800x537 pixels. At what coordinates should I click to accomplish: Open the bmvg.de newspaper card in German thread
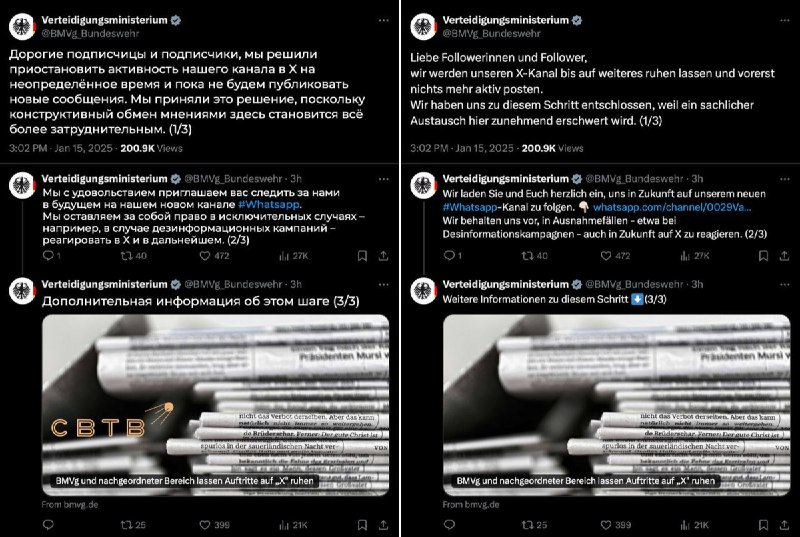tap(616, 405)
